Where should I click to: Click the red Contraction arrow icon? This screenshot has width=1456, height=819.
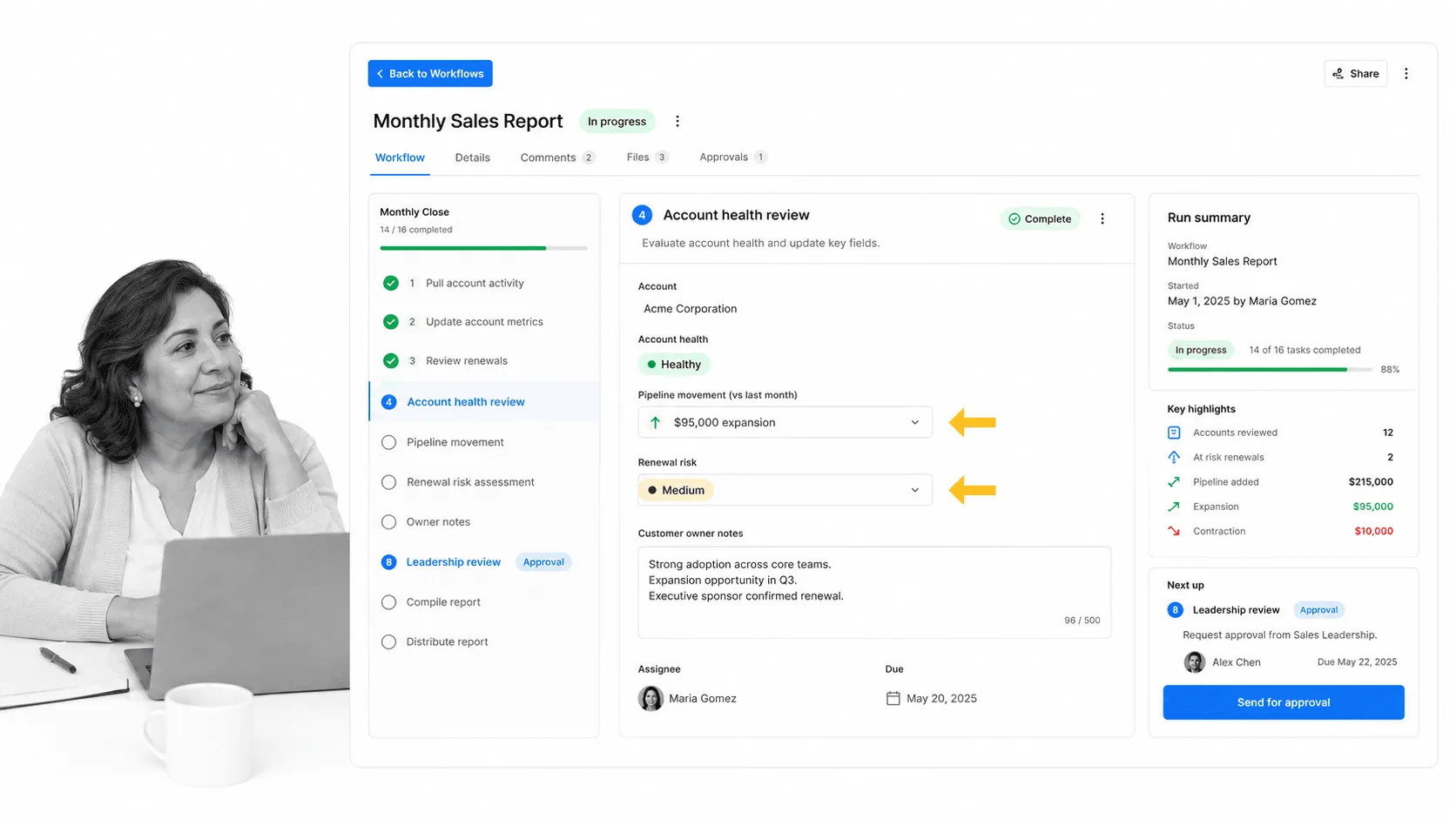tap(1174, 531)
